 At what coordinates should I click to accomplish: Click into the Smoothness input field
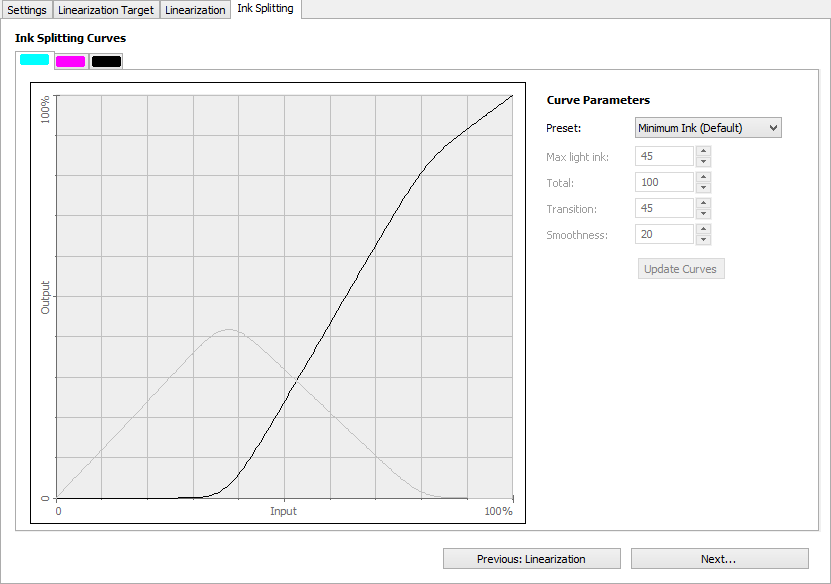(x=664, y=234)
